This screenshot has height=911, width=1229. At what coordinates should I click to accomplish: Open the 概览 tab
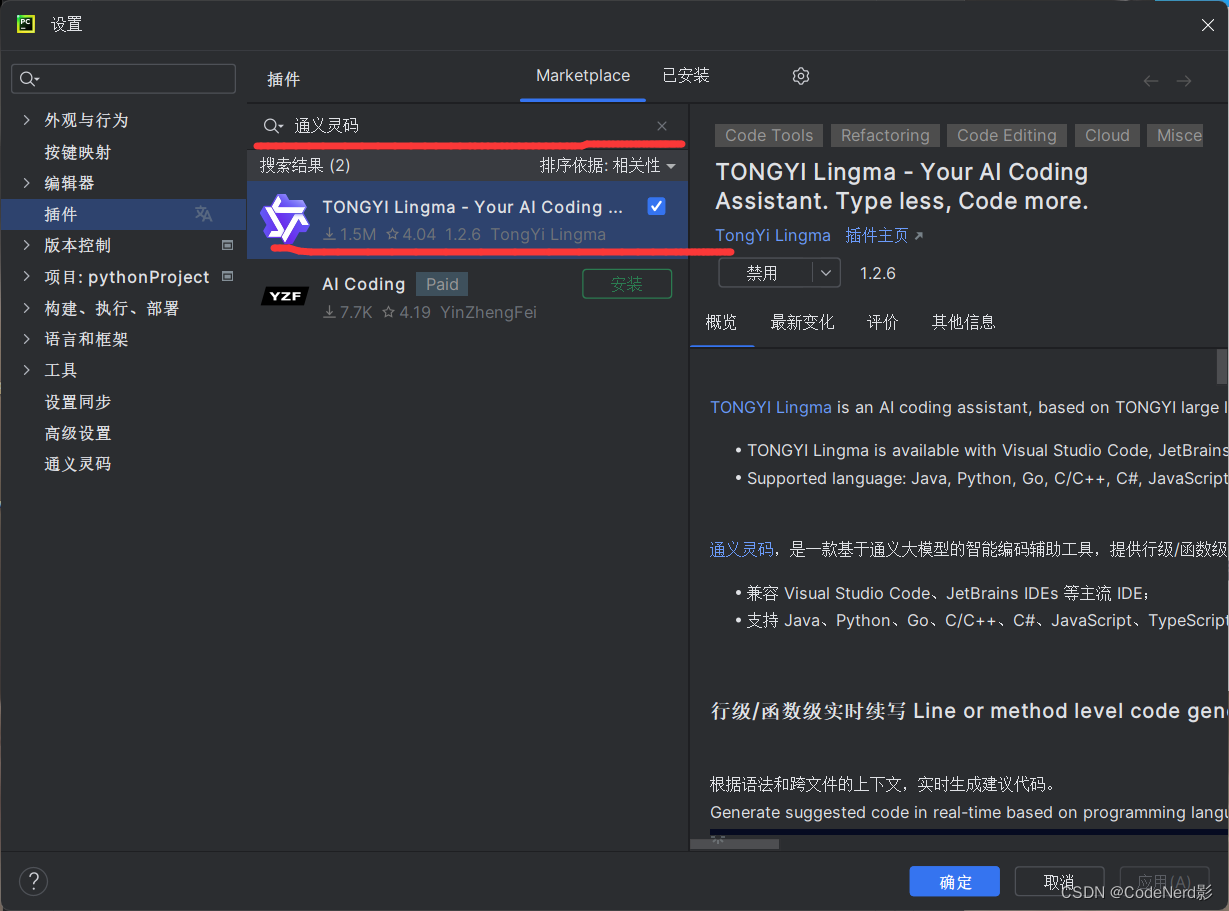721,322
